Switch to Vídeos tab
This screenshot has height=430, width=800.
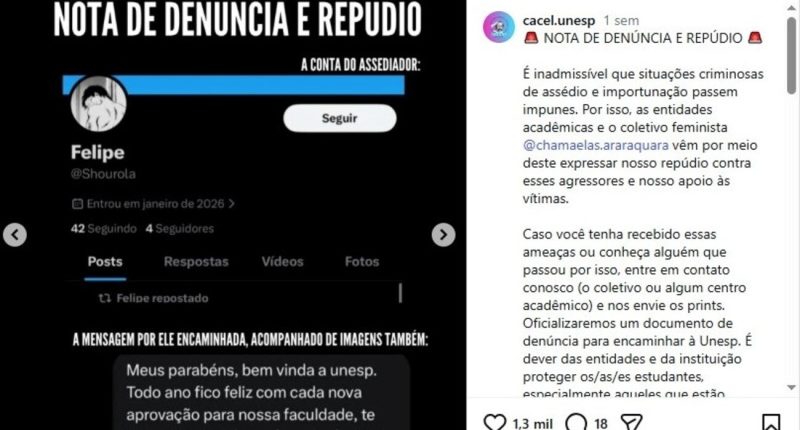click(283, 262)
